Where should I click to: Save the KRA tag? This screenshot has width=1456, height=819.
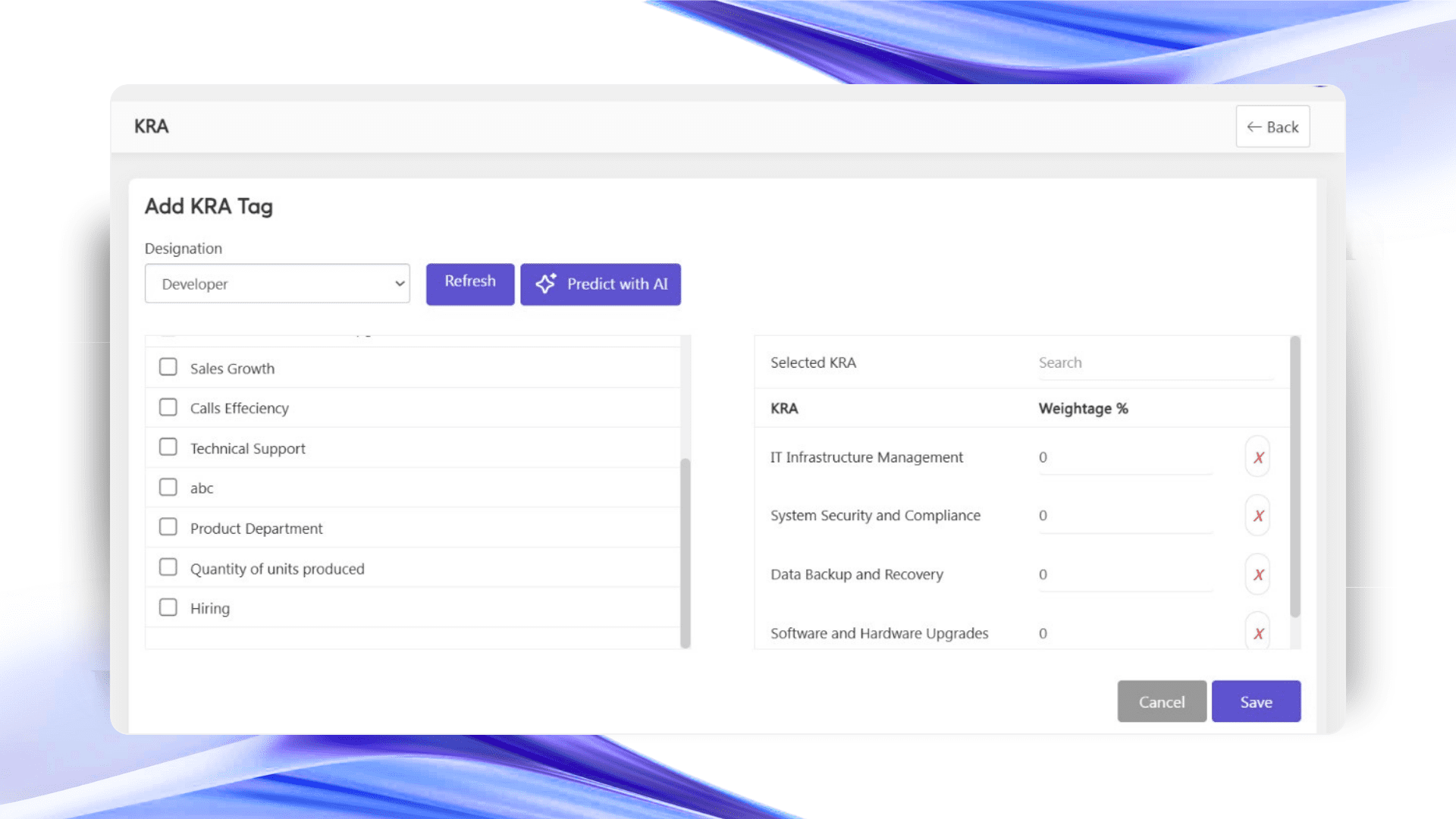click(x=1256, y=701)
